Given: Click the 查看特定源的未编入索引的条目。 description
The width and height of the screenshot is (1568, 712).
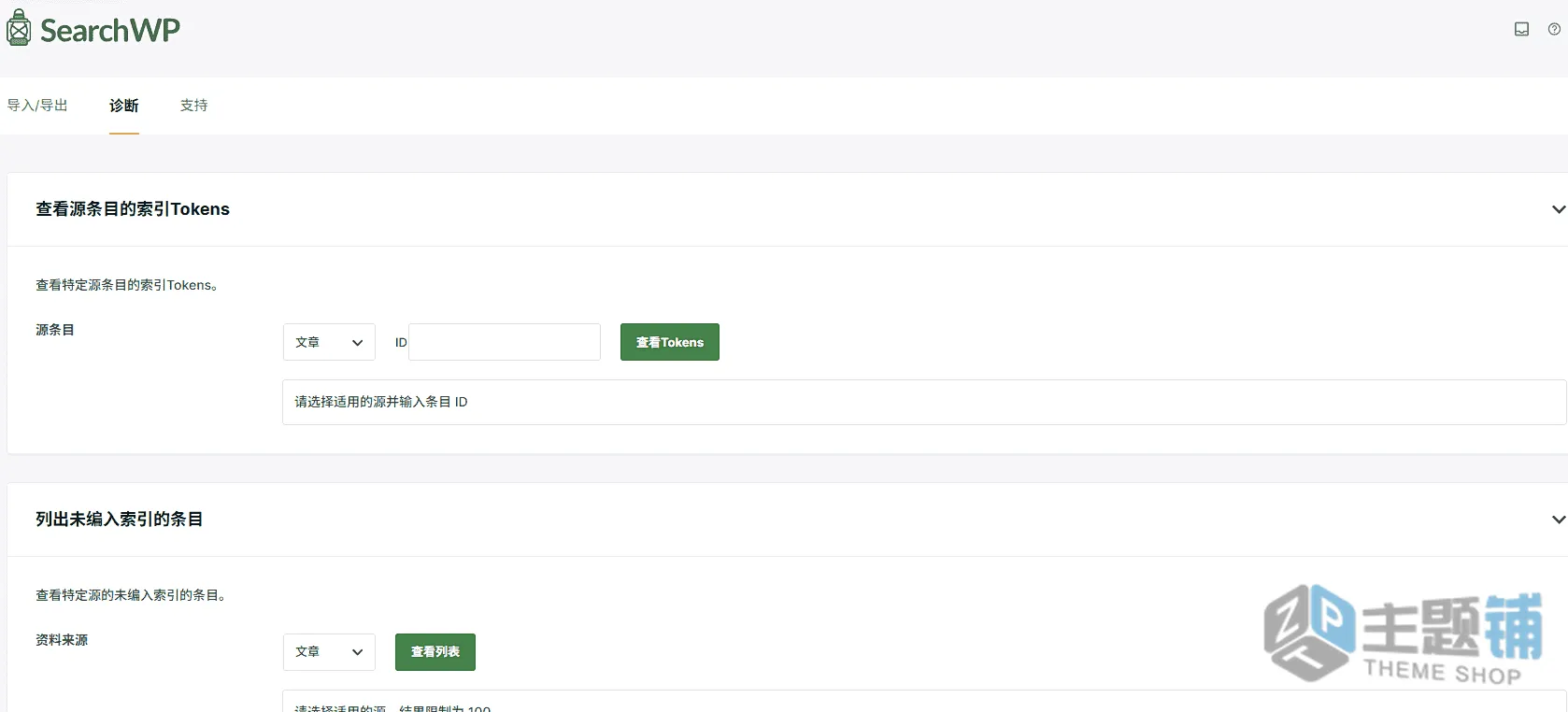Looking at the screenshot, I should point(133,595).
